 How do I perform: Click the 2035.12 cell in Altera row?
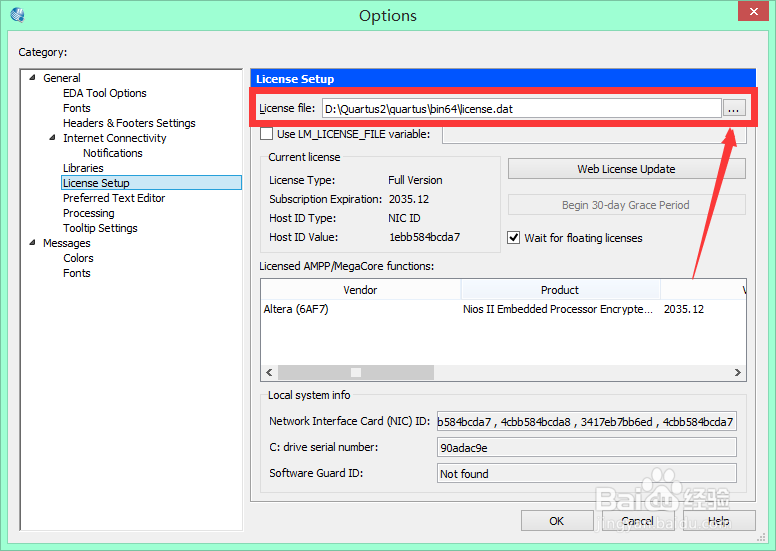[x=683, y=309]
